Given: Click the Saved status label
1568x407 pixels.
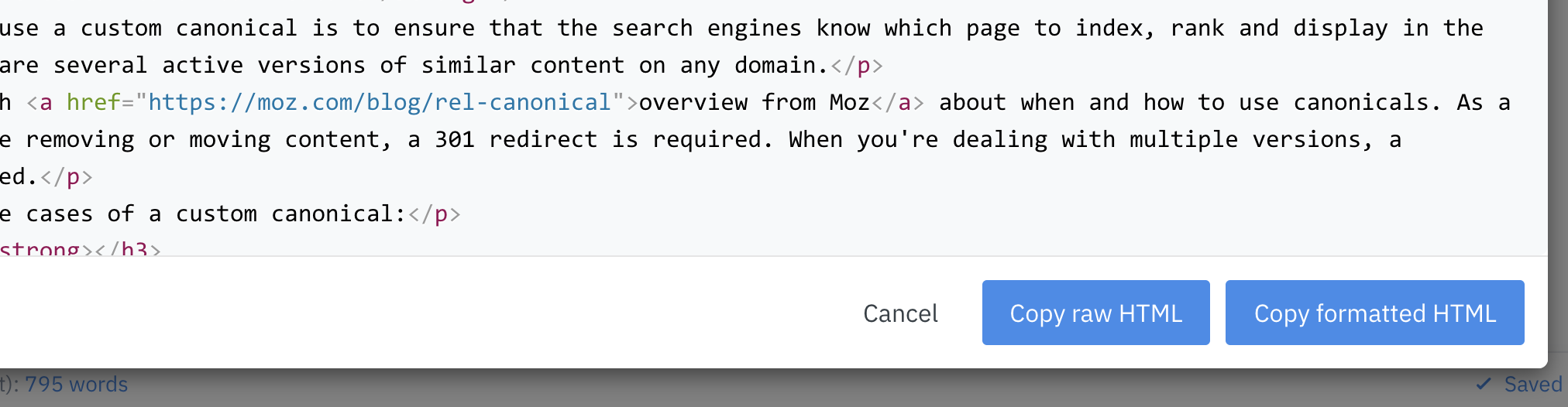Looking at the screenshot, I should [x=1532, y=385].
